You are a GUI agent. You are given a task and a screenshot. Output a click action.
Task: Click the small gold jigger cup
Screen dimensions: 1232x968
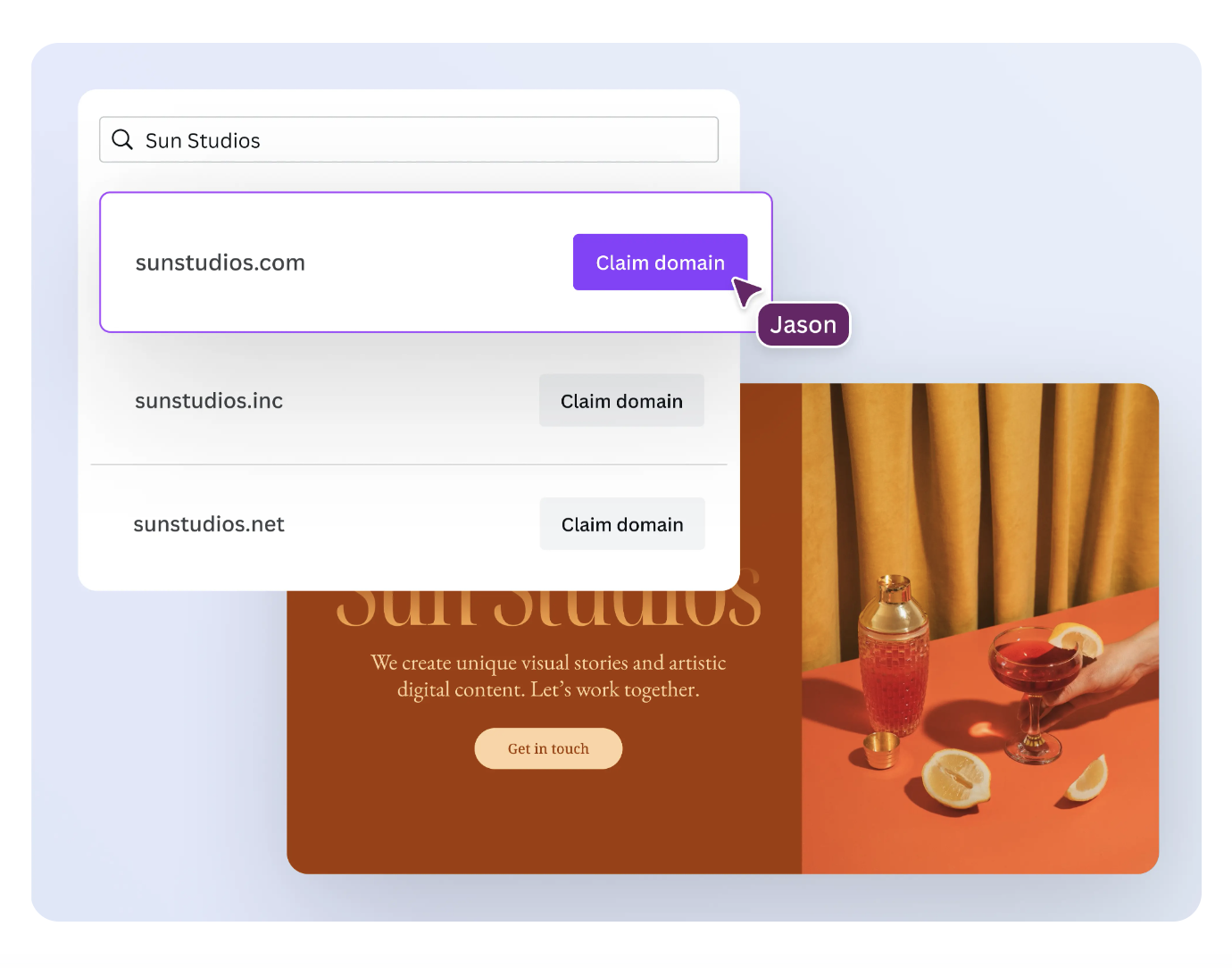(880, 749)
